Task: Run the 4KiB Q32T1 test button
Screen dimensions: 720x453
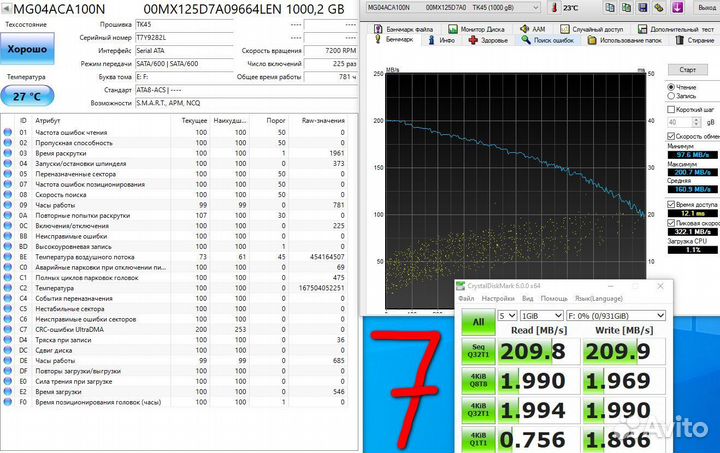Action: coord(478,410)
